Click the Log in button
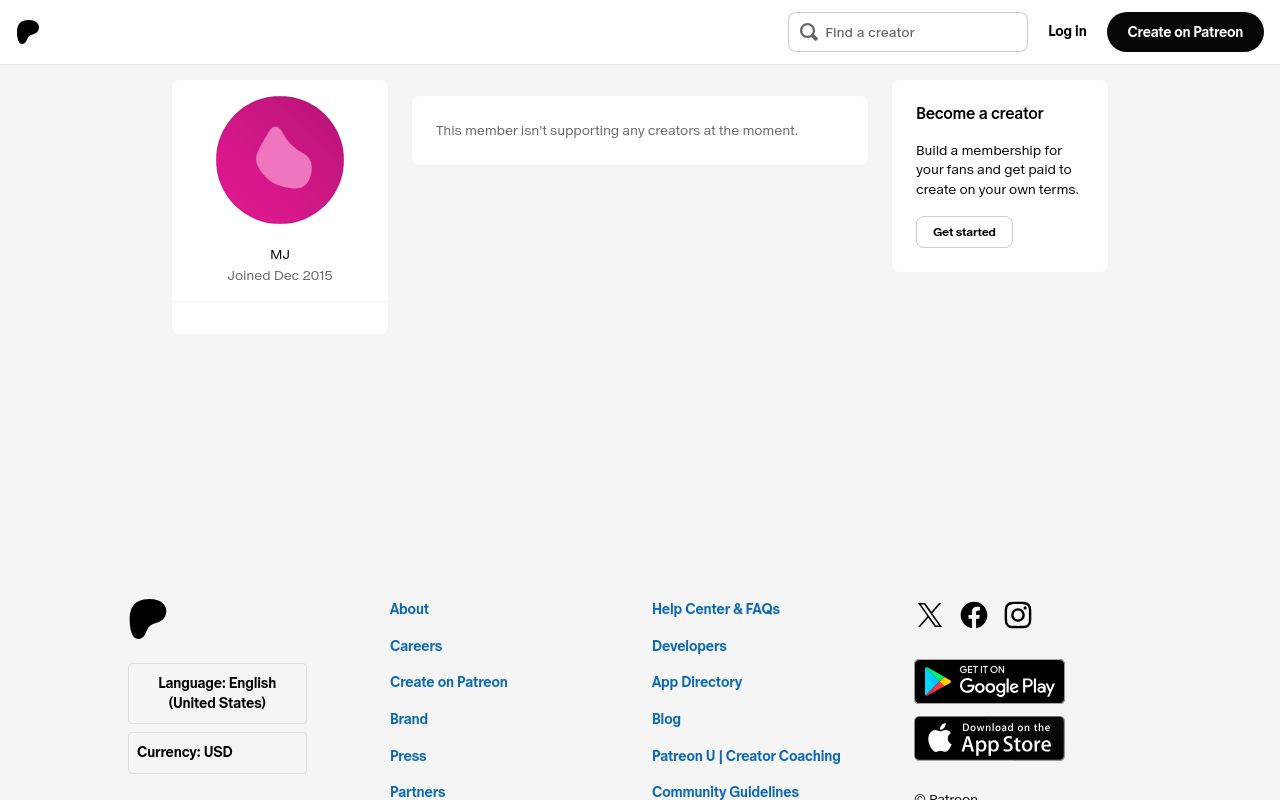This screenshot has height=800, width=1280. point(1067,32)
